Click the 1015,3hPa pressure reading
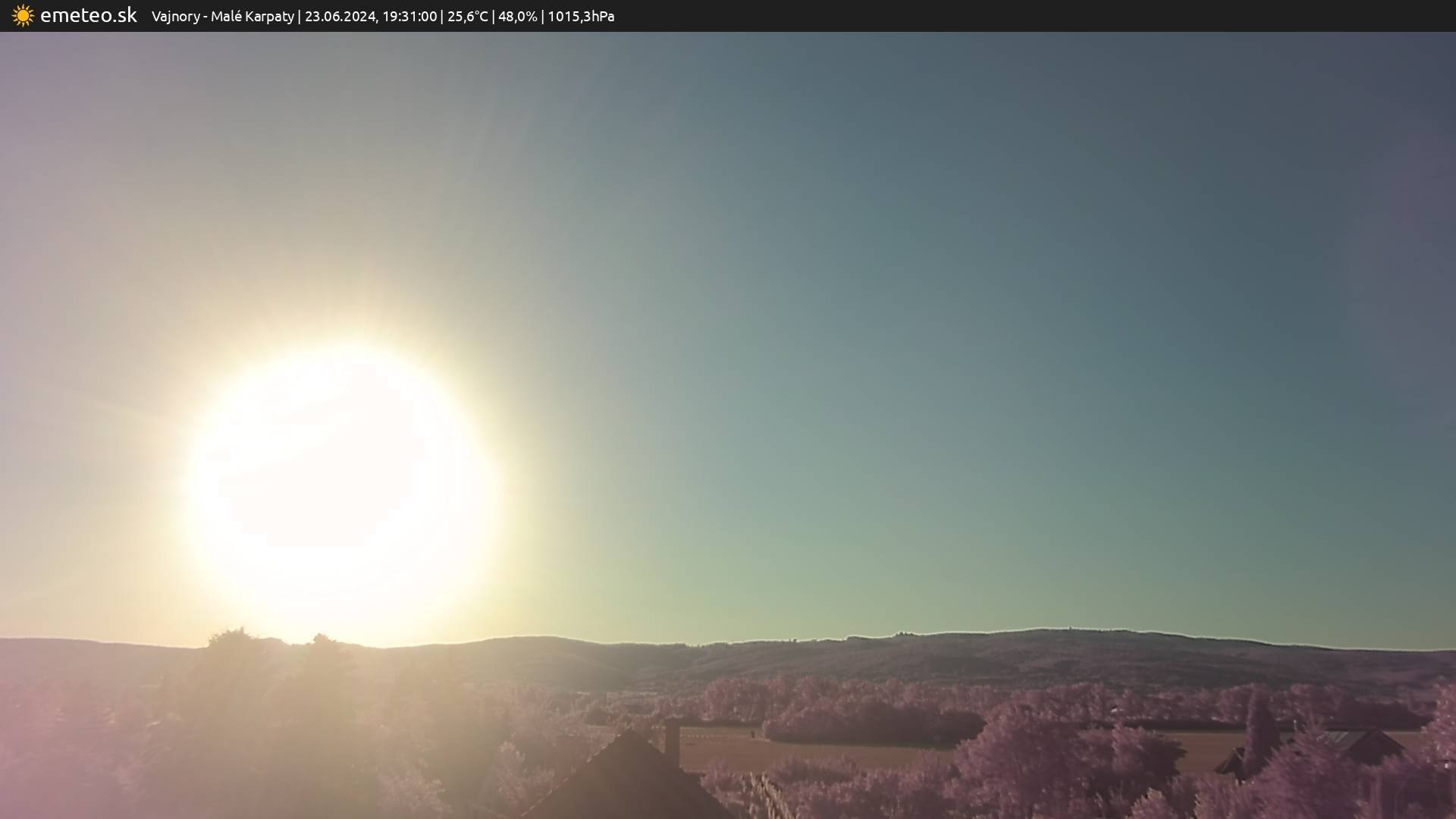Screen dimensions: 1456x819 pyautogui.click(x=581, y=16)
